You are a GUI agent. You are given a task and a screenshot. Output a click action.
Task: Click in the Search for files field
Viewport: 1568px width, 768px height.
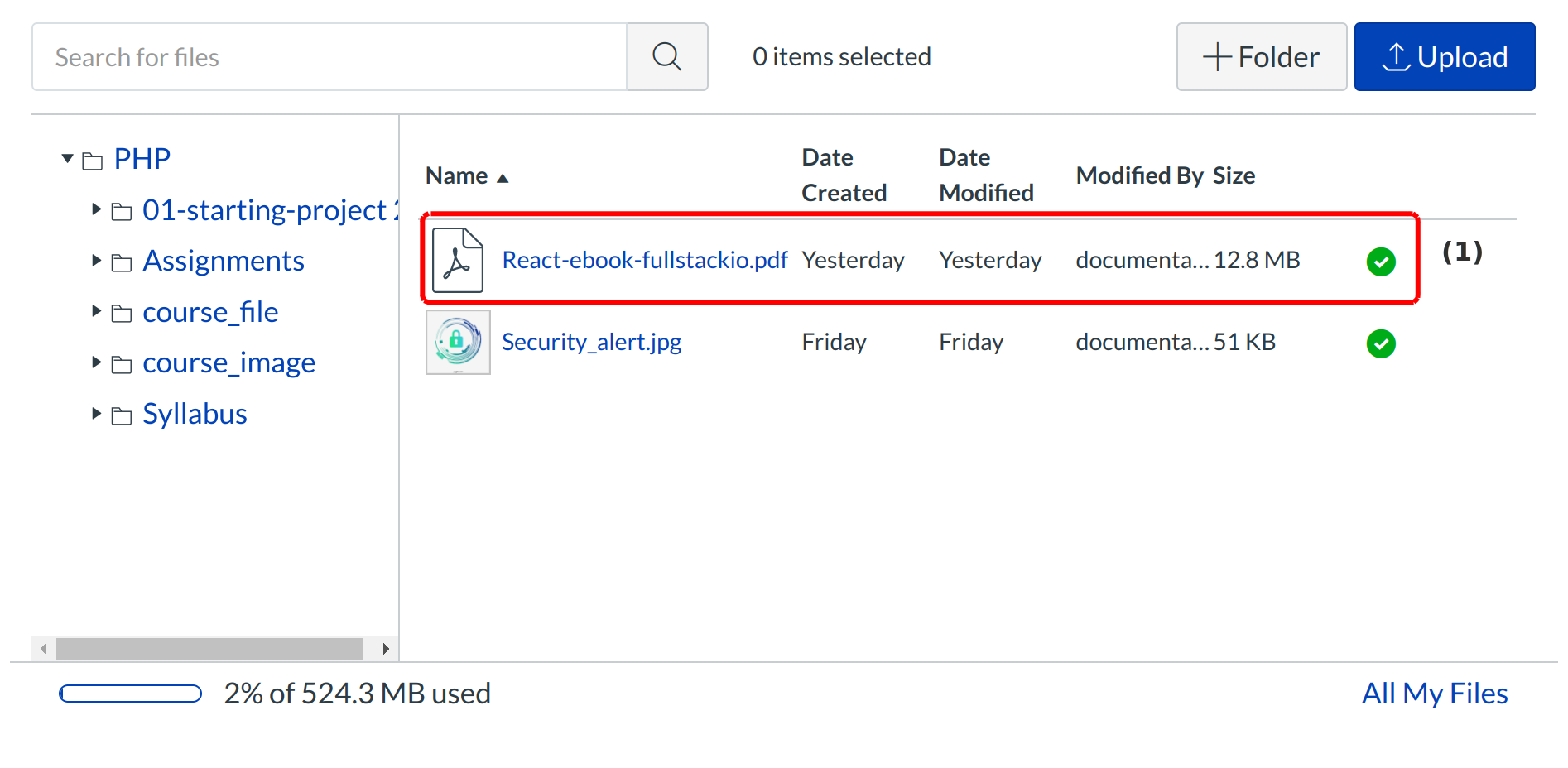pos(329,57)
